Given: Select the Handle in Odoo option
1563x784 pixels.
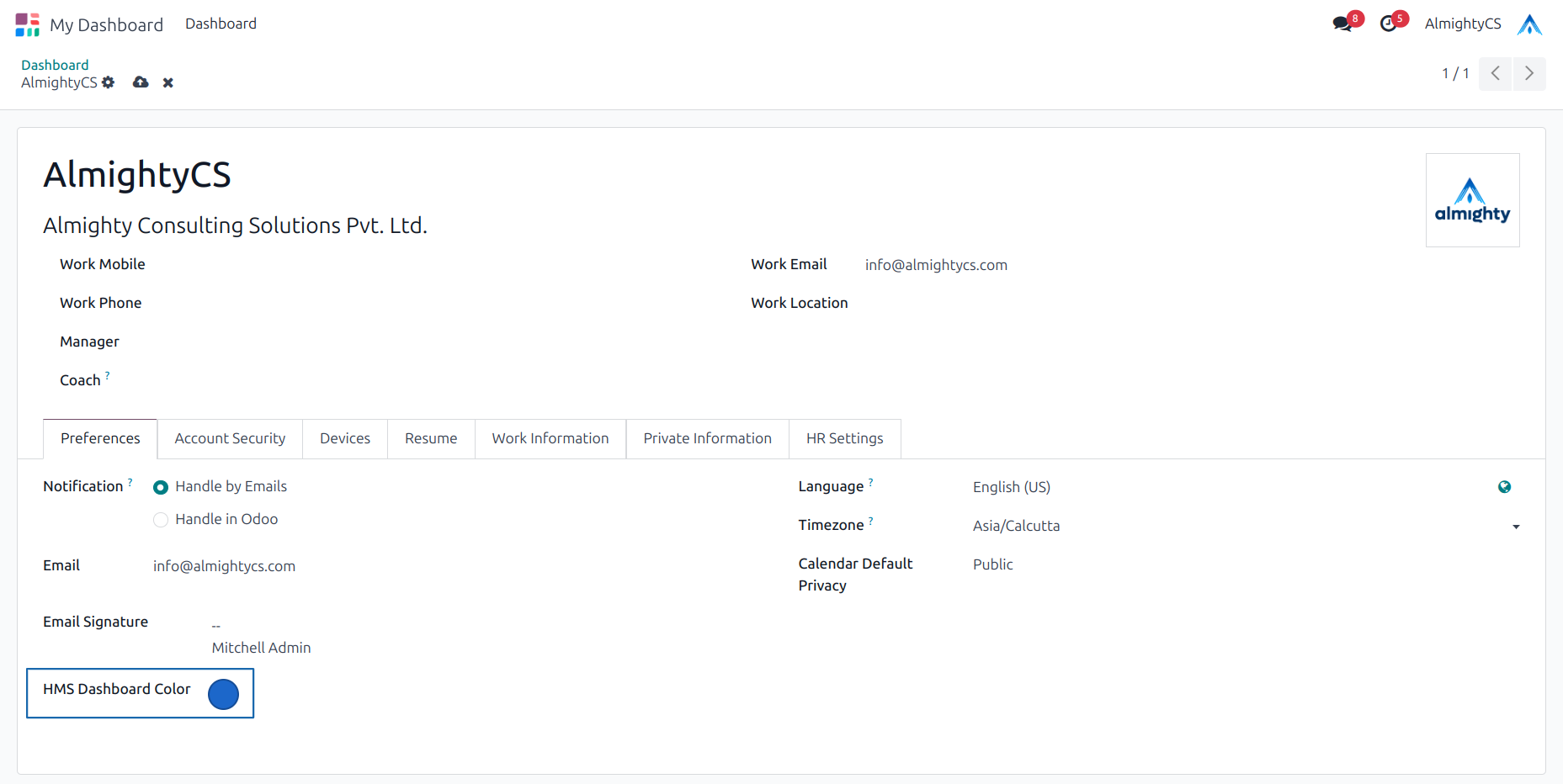Looking at the screenshot, I should [x=161, y=520].
